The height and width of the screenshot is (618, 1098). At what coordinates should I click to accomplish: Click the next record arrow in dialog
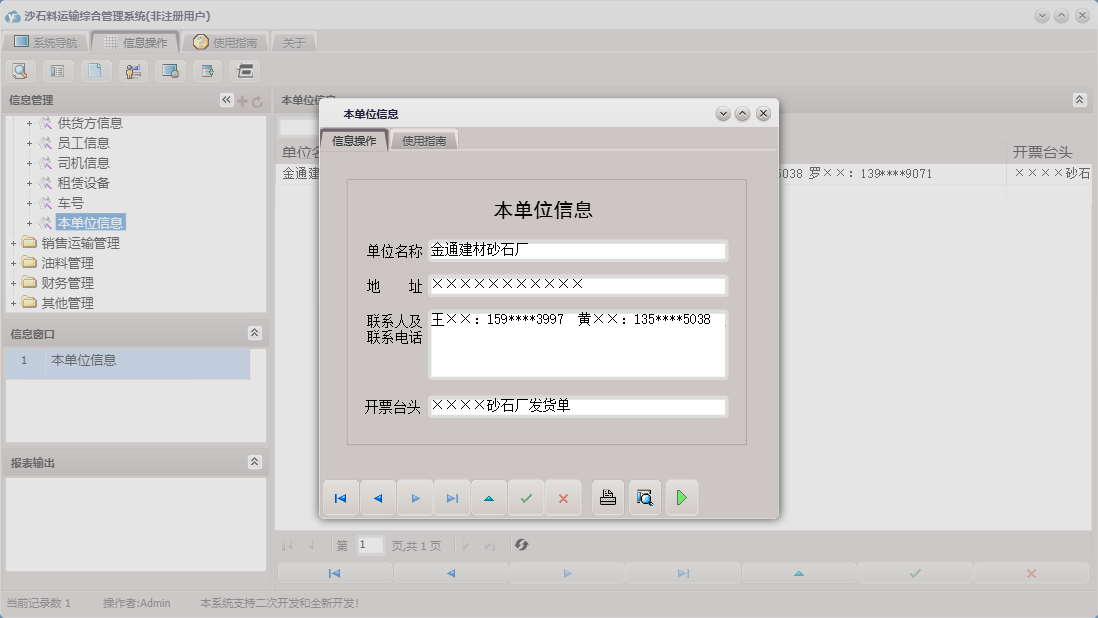pyautogui.click(x=416, y=497)
